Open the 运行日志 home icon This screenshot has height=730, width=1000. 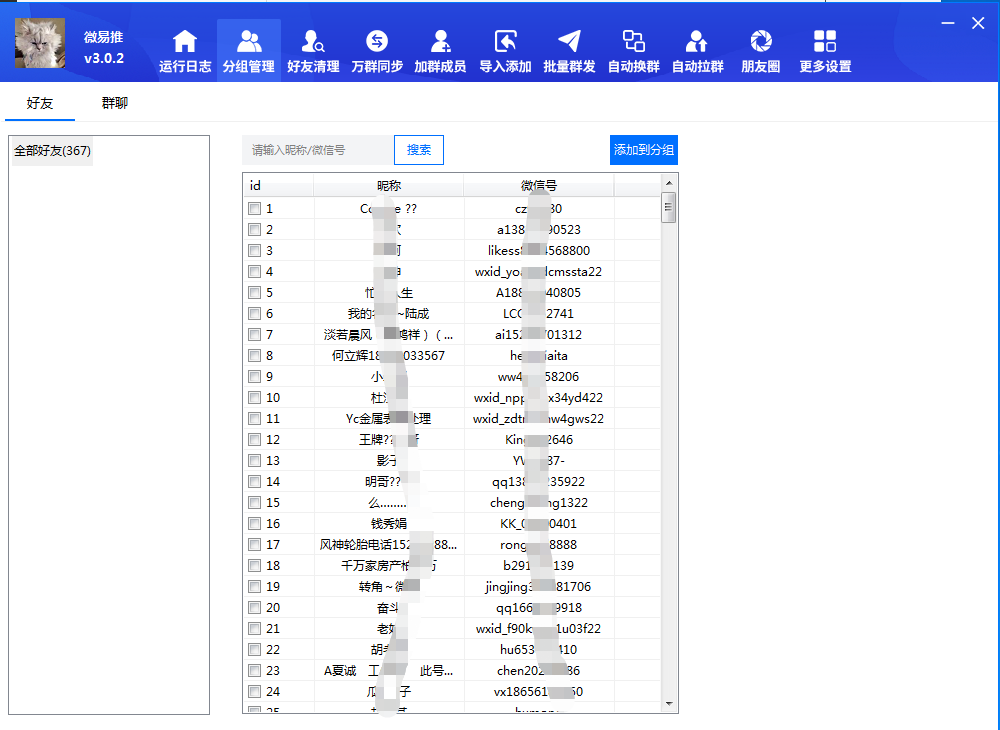coord(185,42)
